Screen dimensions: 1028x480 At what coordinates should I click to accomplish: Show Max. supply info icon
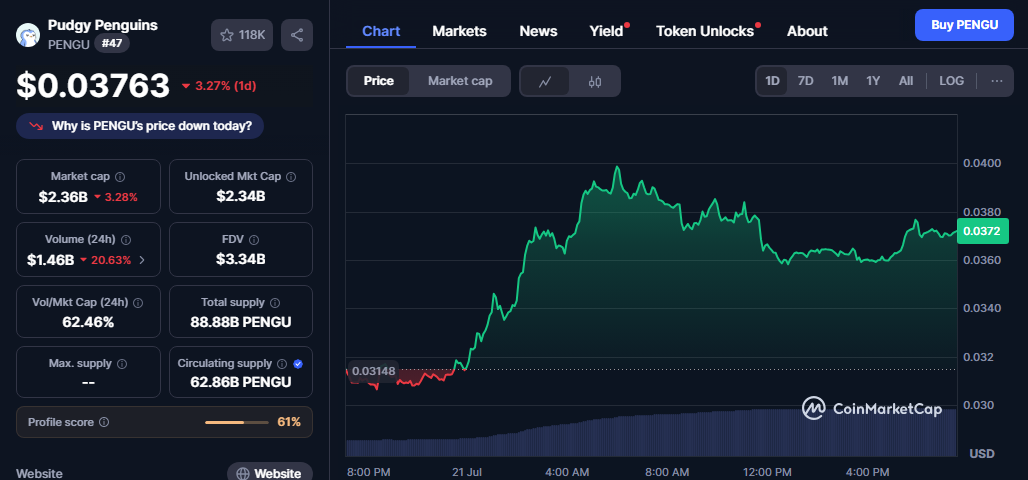[x=121, y=364]
